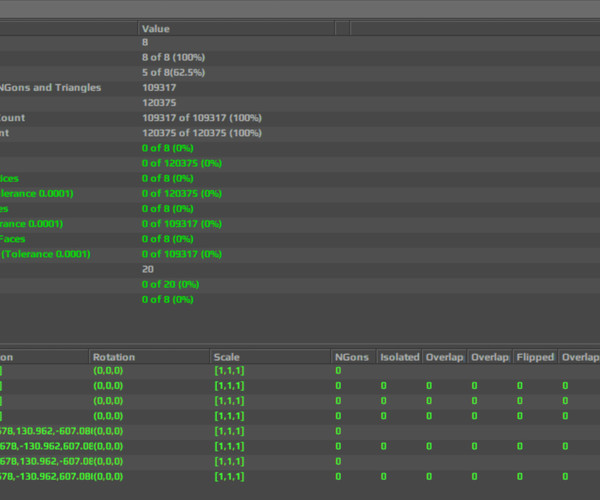Viewport: 600px width, 500px height.
Task: Sort by the Value column header
Action: click(x=236, y=29)
